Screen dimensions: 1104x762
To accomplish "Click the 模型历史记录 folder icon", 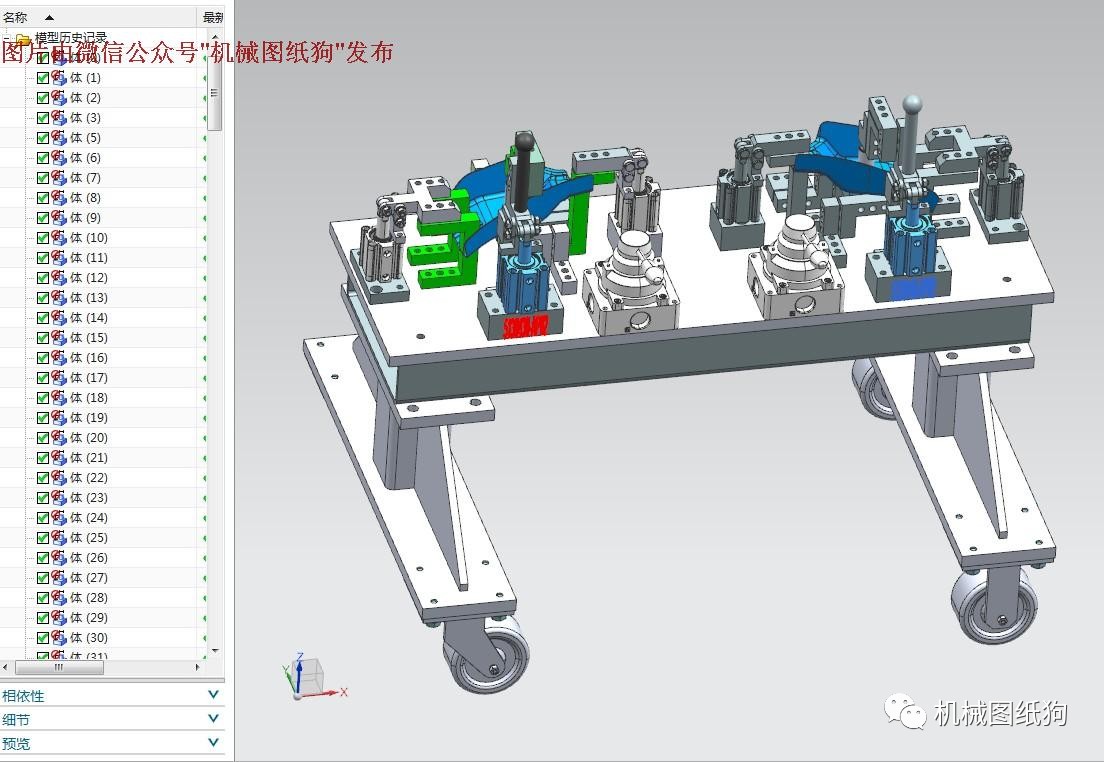I will [24, 39].
